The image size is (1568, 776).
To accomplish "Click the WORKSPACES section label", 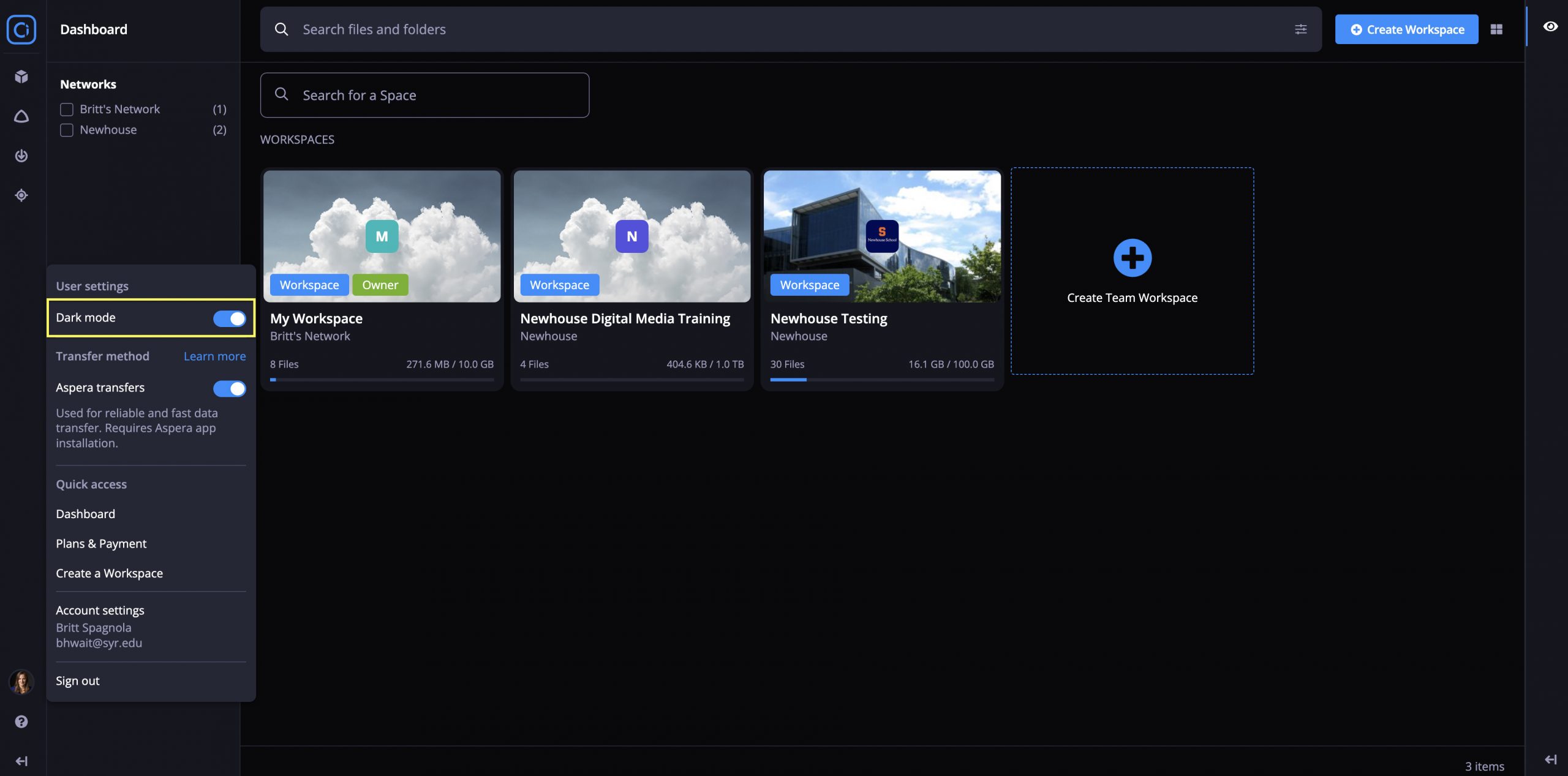I will click(x=297, y=140).
